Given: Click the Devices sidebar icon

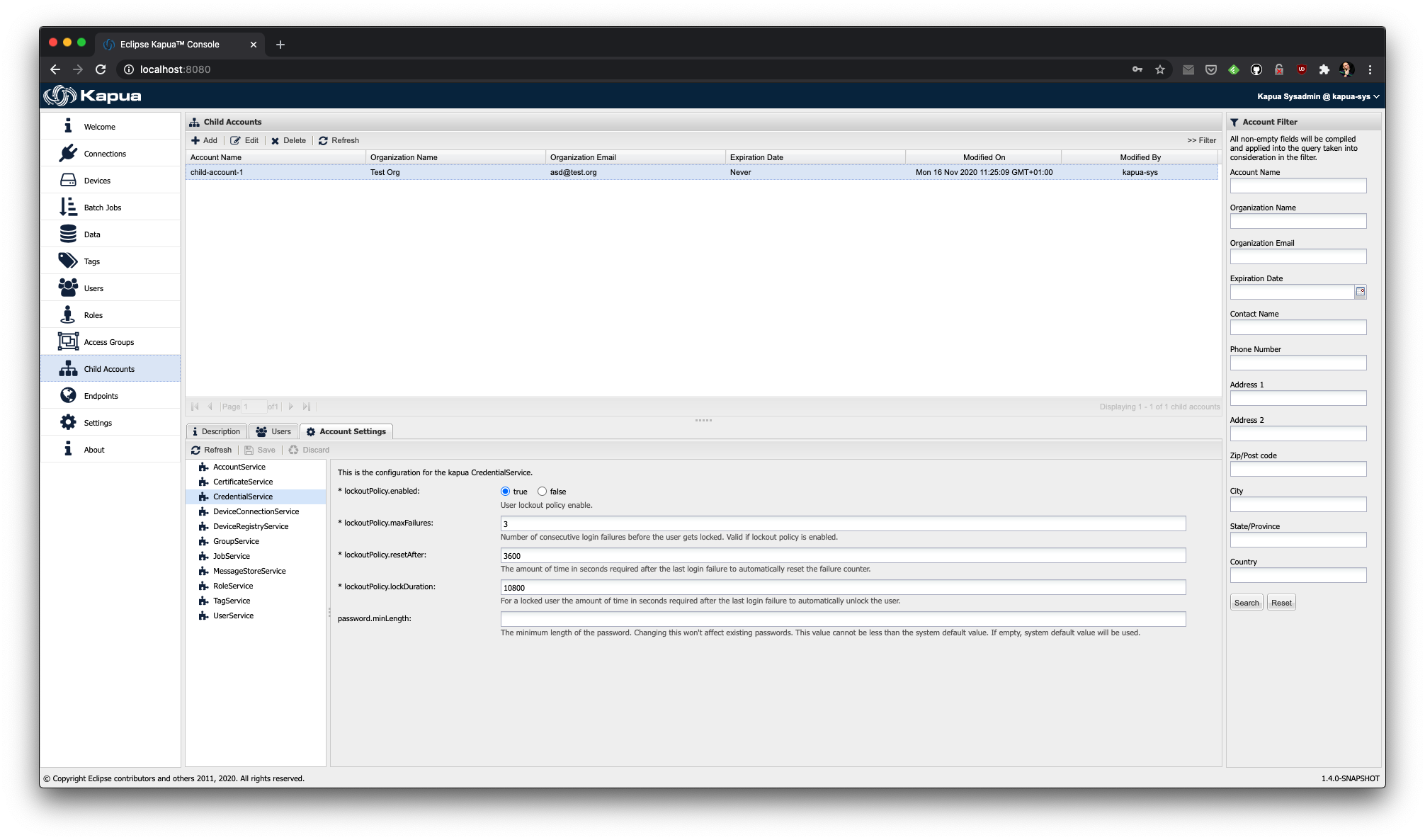Looking at the screenshot, I should 66,180.
